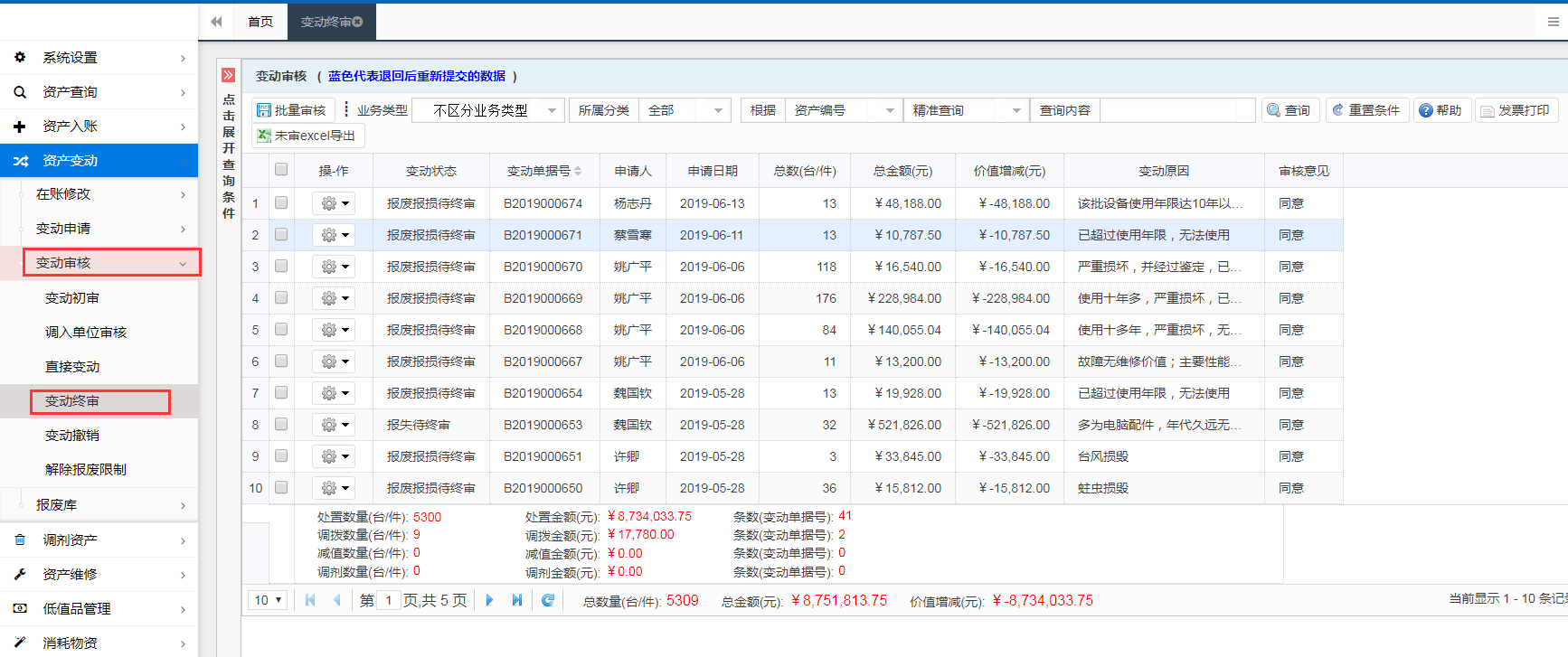Switch to the 首页 tab
The image size is (1568, 657).
[x=260, y=22]
